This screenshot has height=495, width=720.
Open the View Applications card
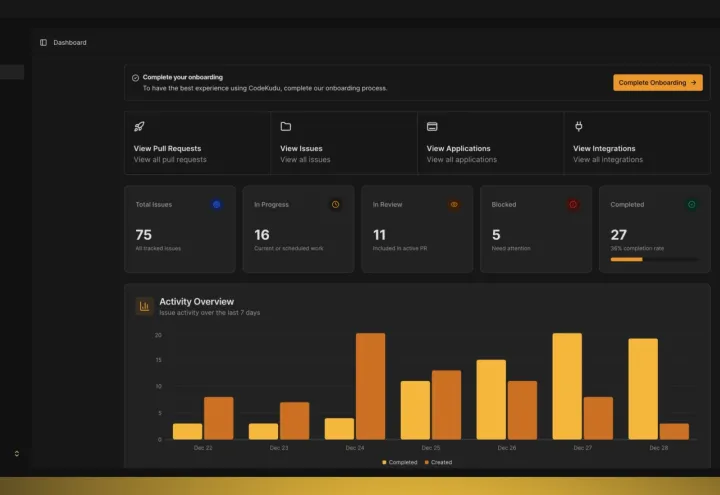pyautogui.click(x=490, y=143)
